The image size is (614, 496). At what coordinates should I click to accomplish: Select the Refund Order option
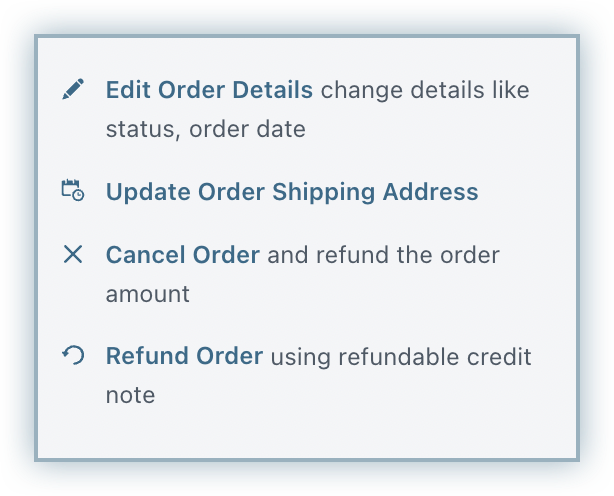point(184,355)
